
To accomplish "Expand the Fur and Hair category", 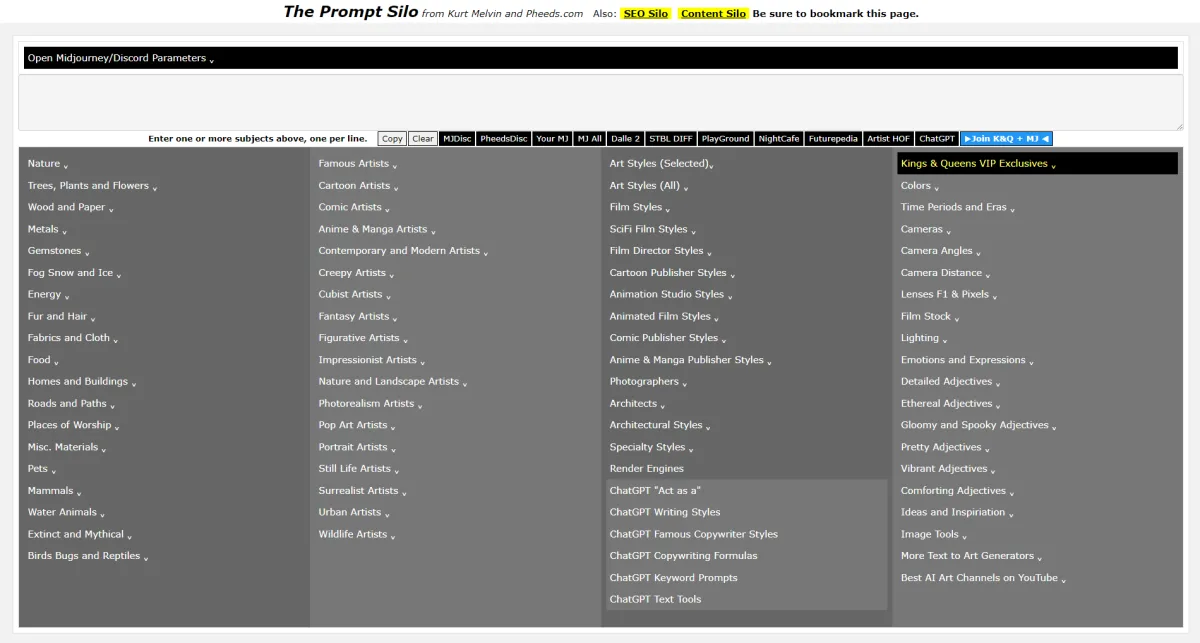I will tap(61, 317).
